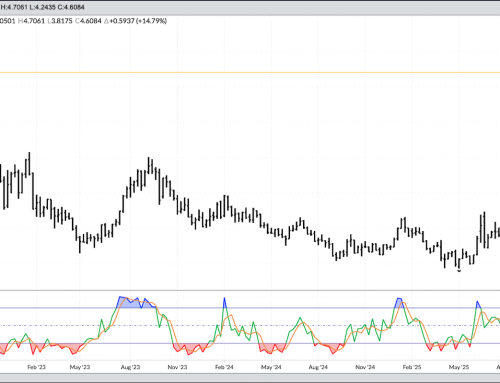Click the horizontal scrollbar below the chart
Image resolution: width=500 pixels, height=383 pixels.
pyautogui.click(x=250, y=378)
